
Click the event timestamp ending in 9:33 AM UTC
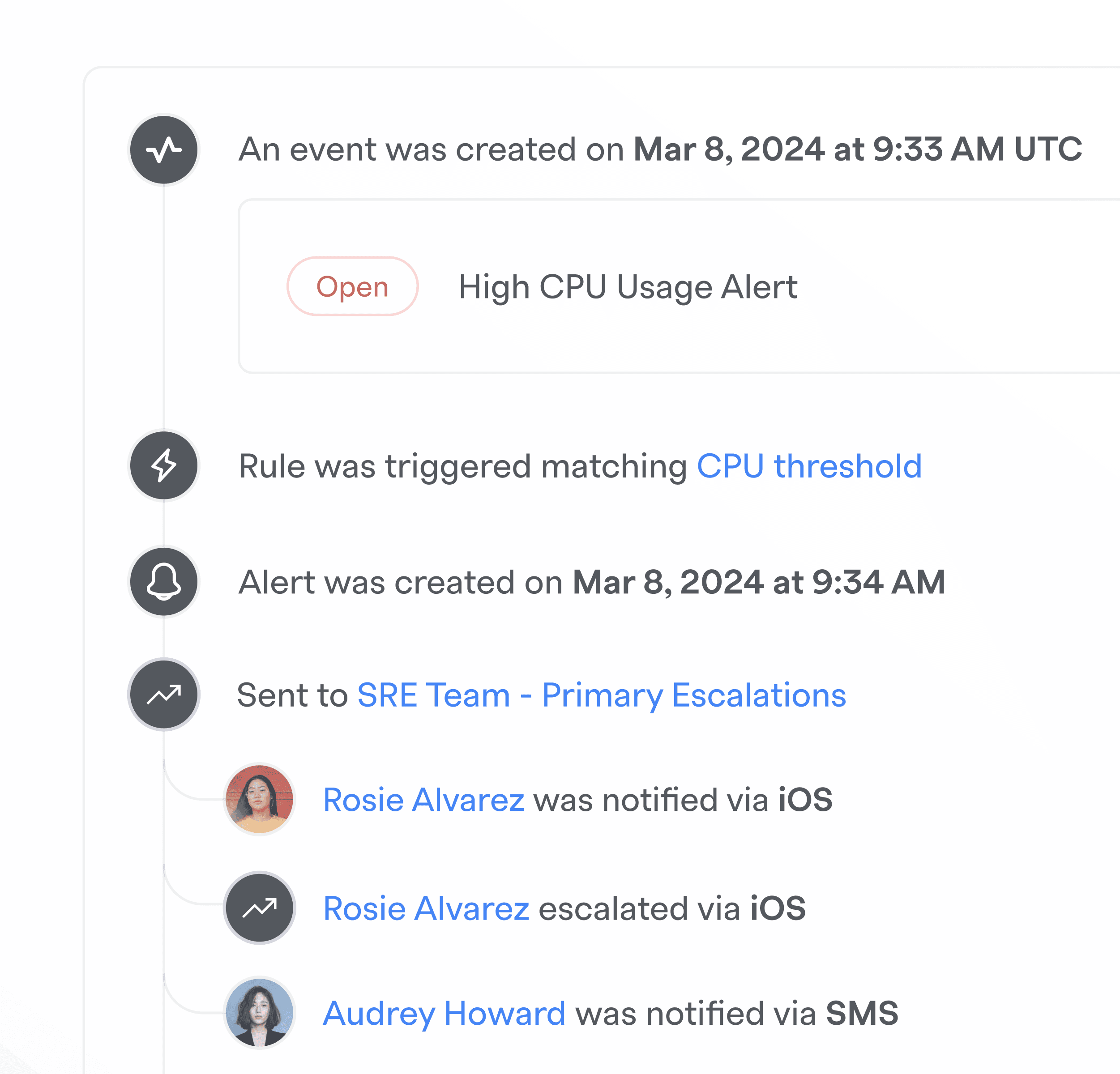857,149
